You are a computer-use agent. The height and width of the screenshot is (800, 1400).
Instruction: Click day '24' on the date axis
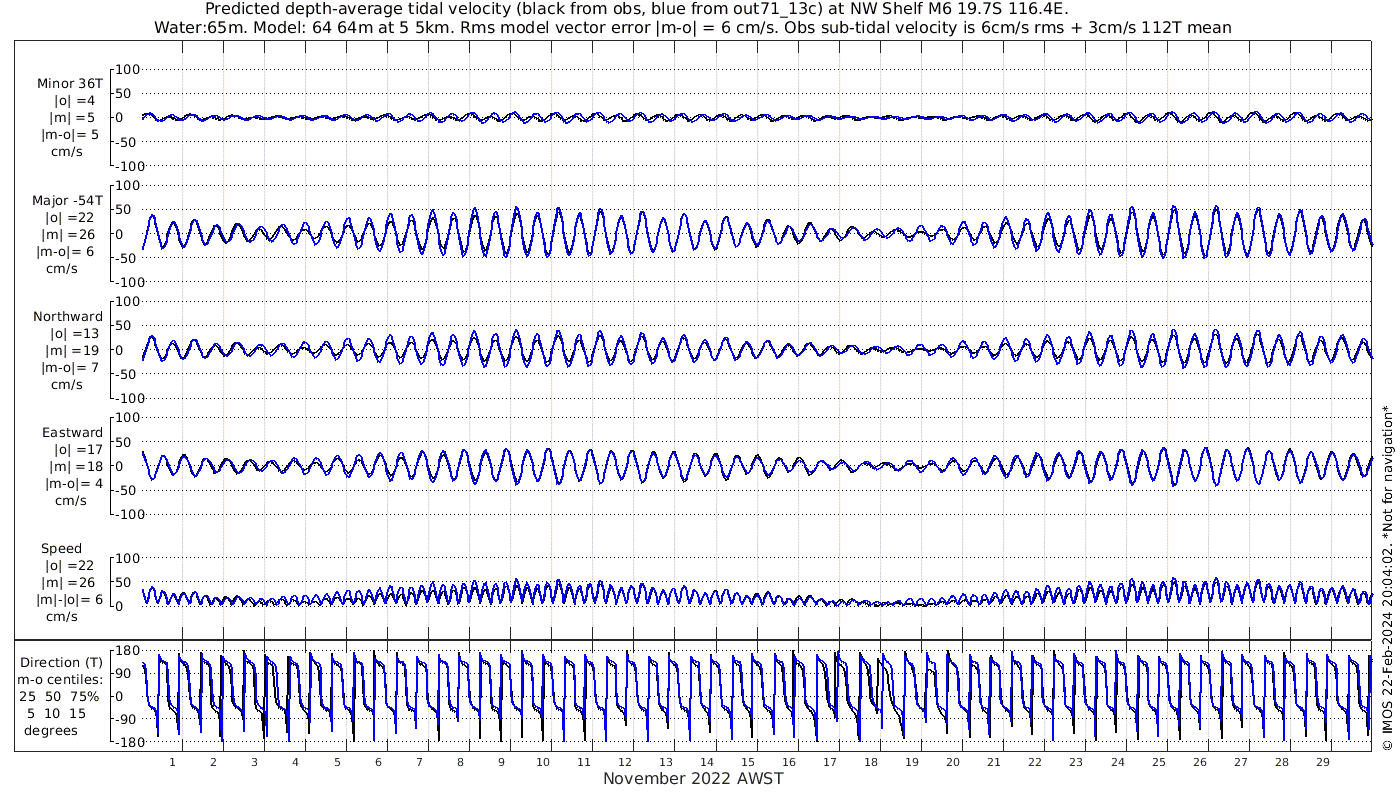pyautogui.click(x=1117, y=762)
